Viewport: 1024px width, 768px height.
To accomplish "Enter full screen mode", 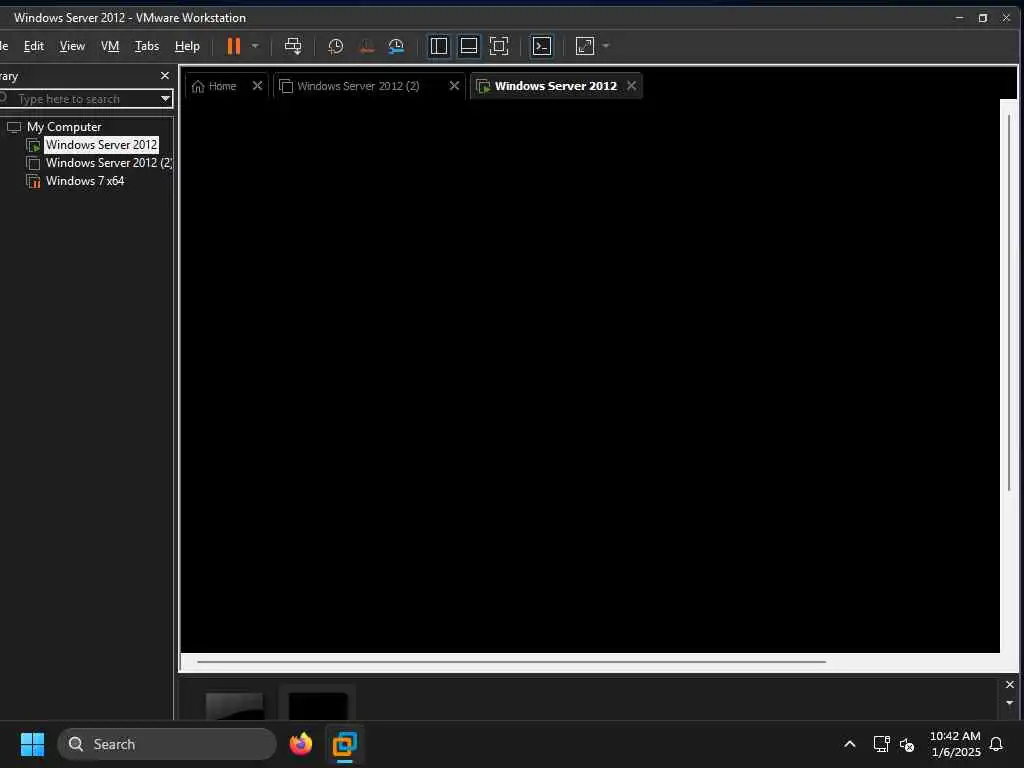I will click(499, 46).
